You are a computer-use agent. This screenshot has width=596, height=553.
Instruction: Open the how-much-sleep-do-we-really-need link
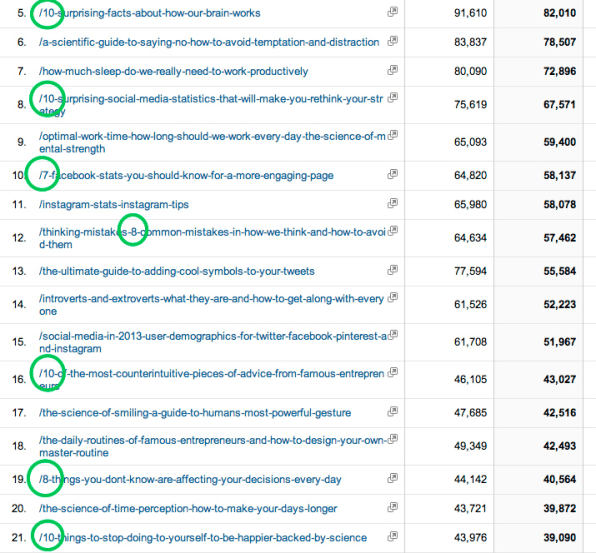[x=173, y=71]
